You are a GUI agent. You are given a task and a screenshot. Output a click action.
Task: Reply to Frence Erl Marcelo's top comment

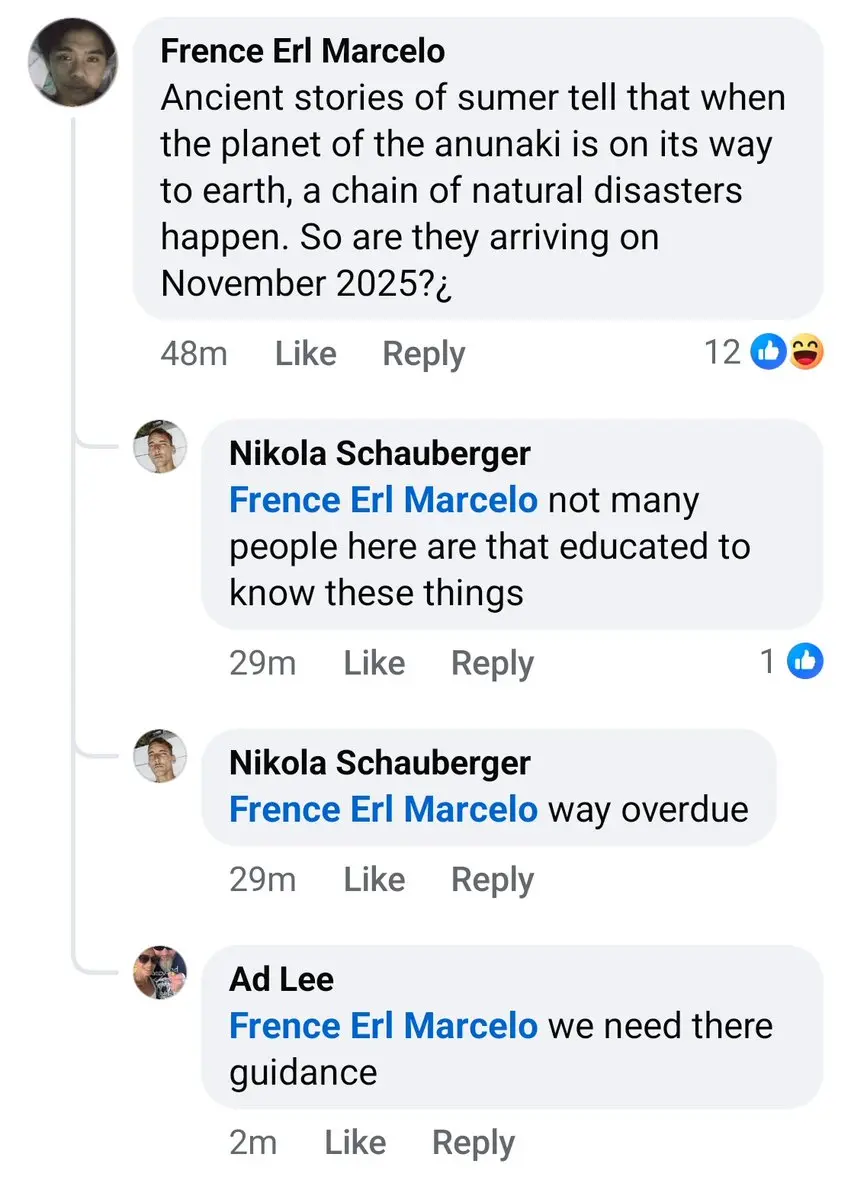pos(424,355)
